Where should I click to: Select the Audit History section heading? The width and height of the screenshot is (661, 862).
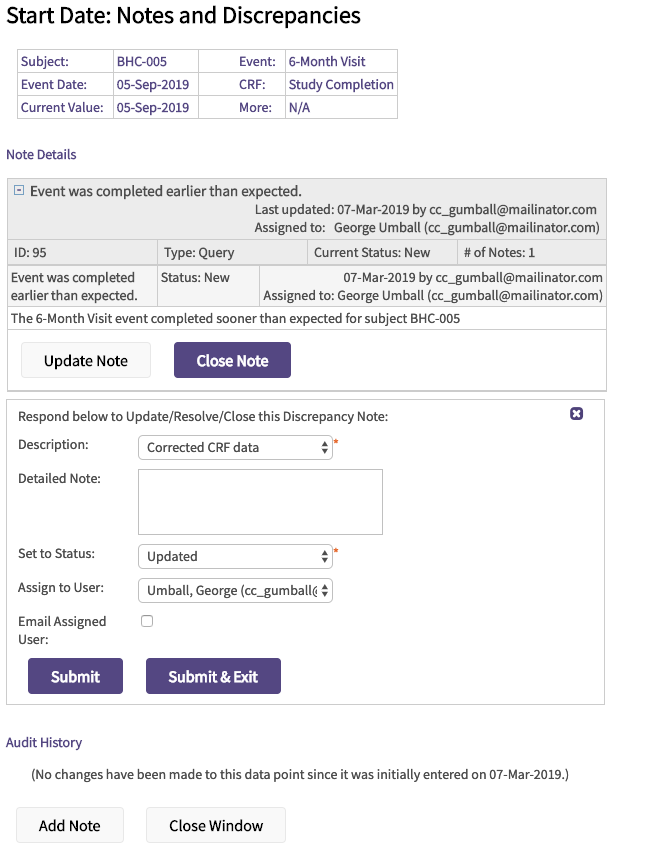(x=44, y=743)
